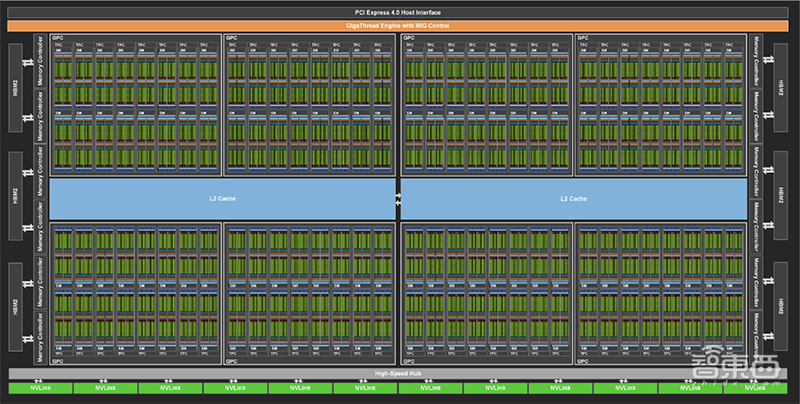This screenshot has width=800, height=404.
Task: Select the second NVLink block from the left
Action: (x=105, y=388)
